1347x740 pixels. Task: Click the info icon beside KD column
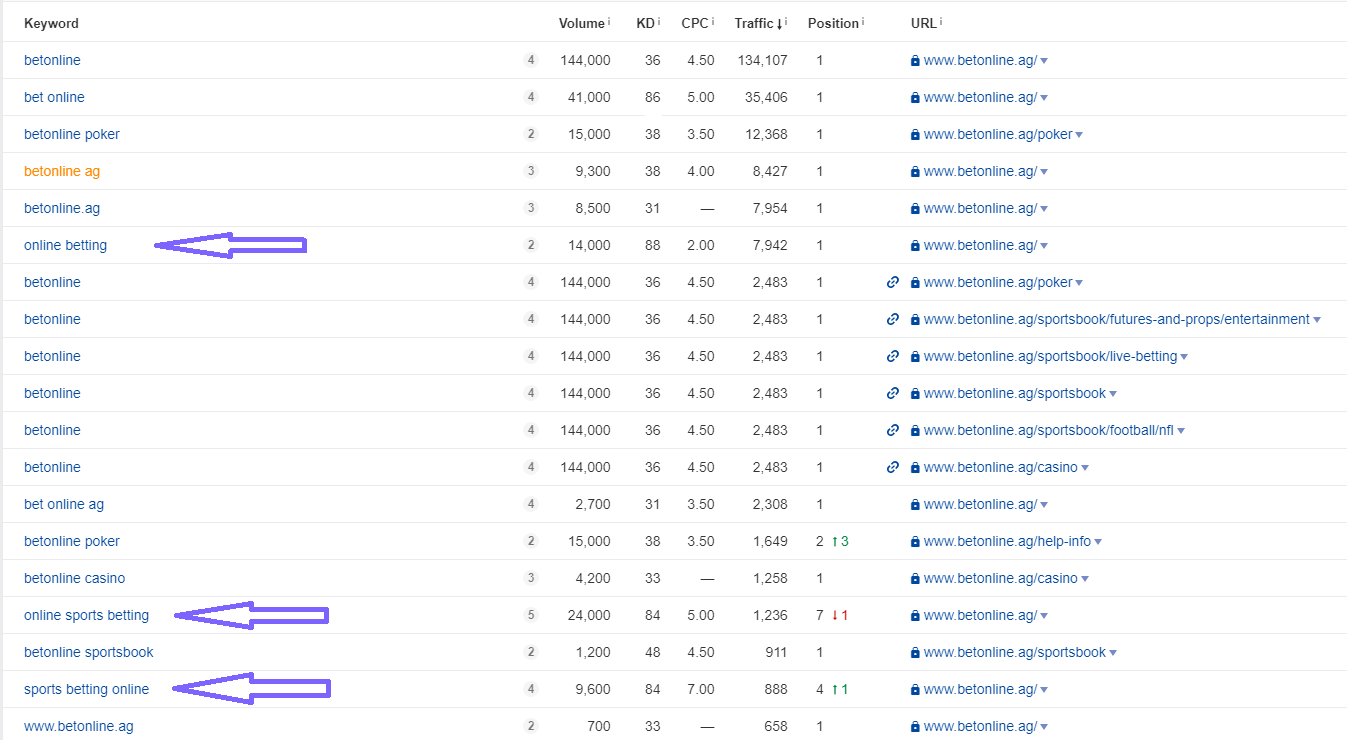[659, 21]
